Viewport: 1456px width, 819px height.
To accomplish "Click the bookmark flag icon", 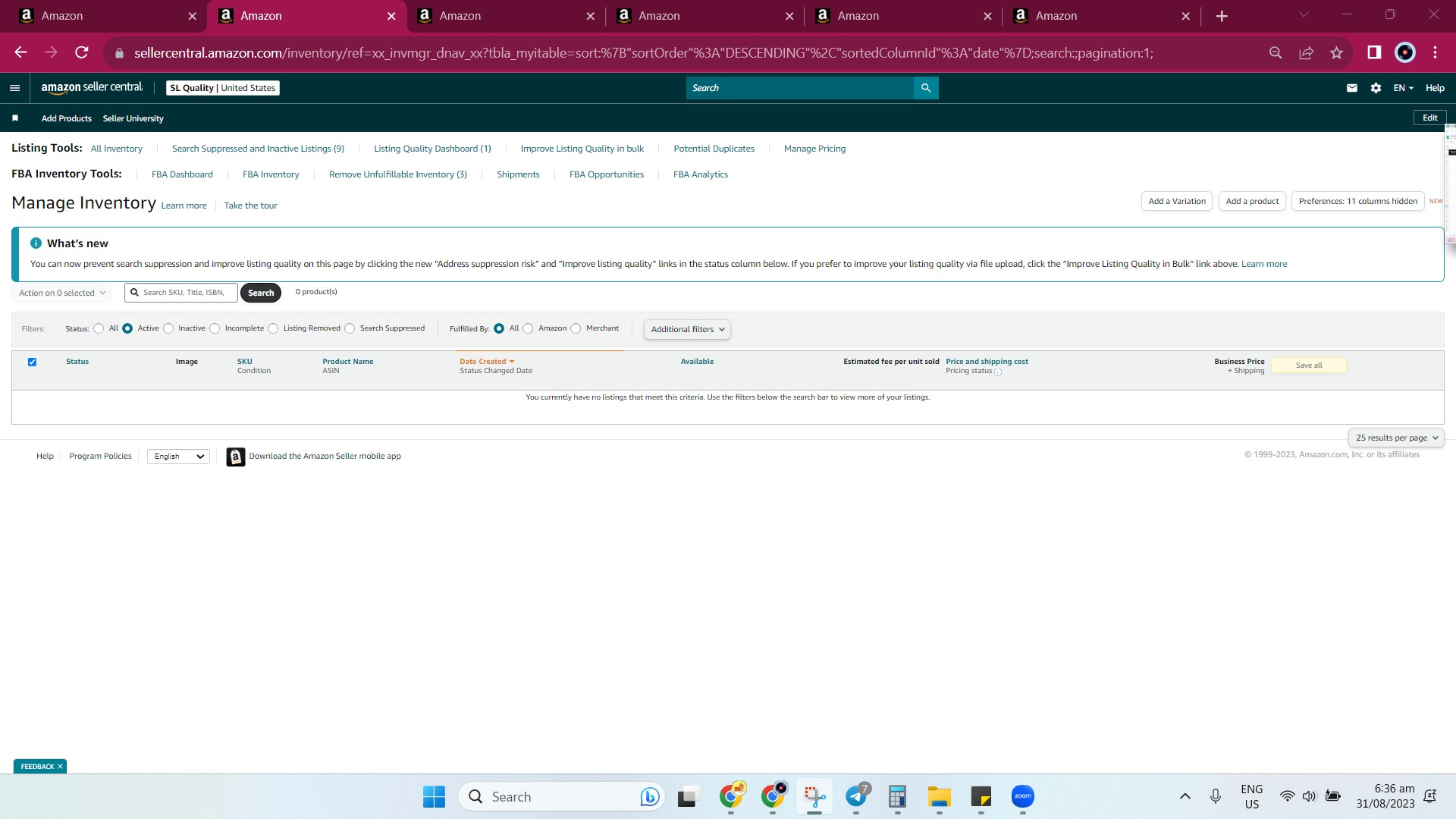I will [x=15, y=118].
